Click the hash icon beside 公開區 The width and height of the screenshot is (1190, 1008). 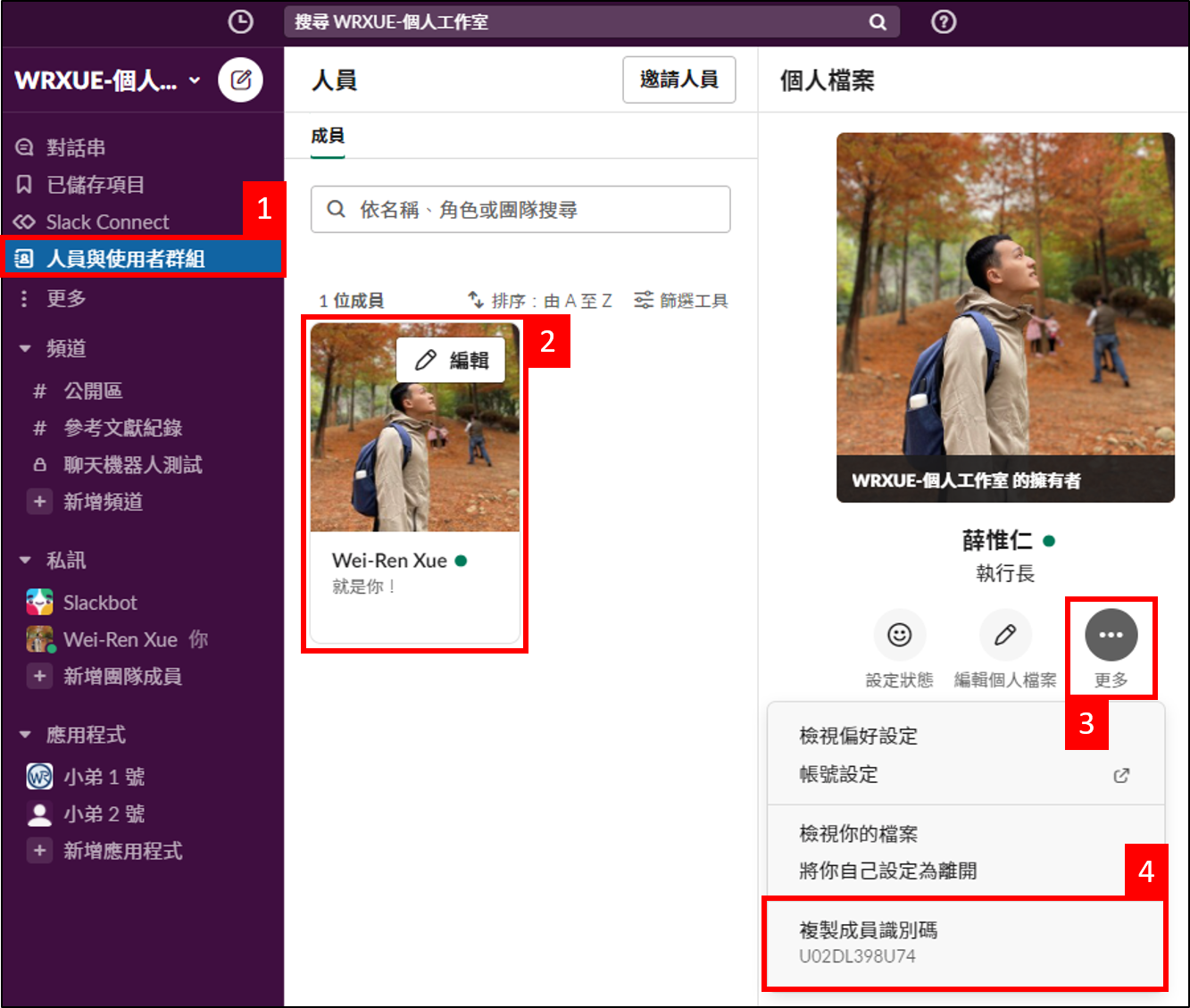[39, 391]
